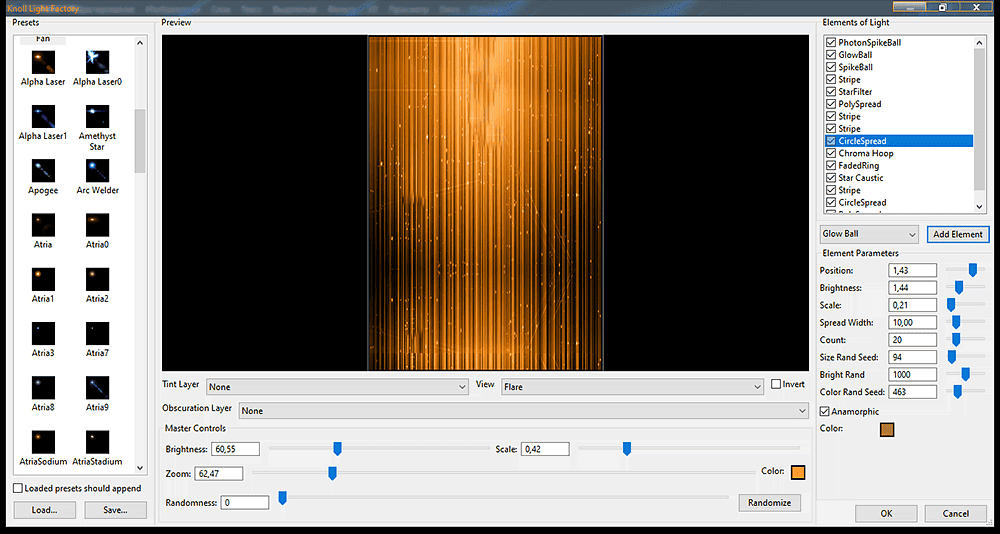Click the Zoom slider handle

[x=332, y=473]
